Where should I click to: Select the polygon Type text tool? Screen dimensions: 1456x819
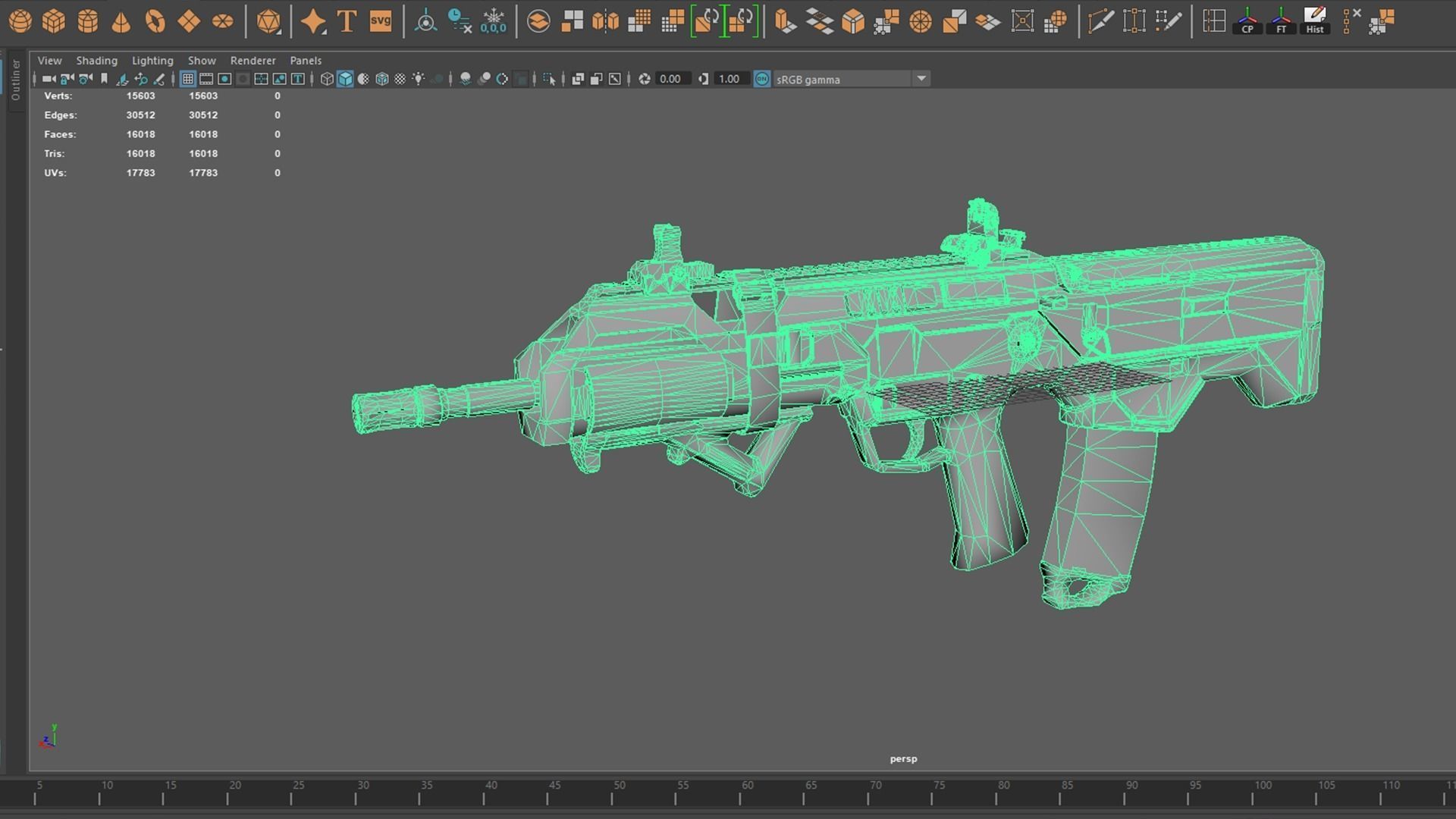(x=347, y=21)
